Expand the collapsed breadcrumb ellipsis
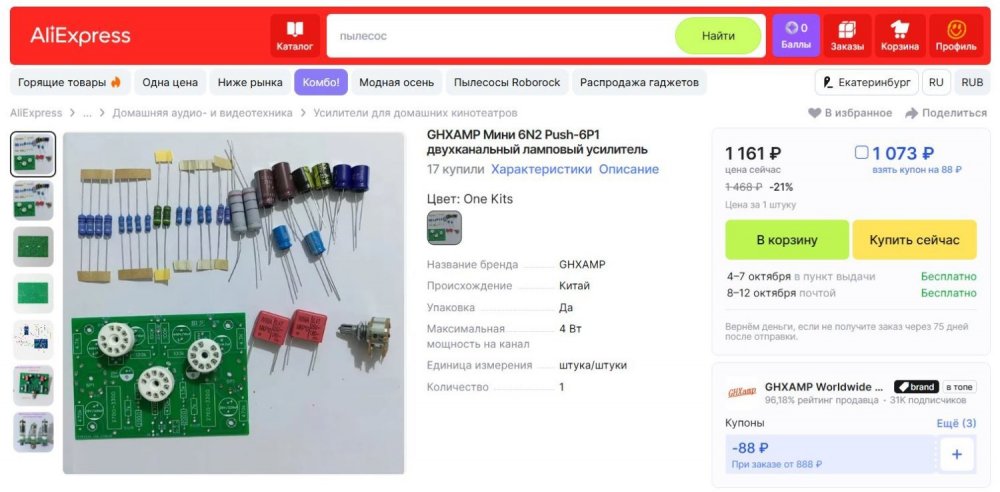Viewport: 1000px width, 492px height. 87,113
